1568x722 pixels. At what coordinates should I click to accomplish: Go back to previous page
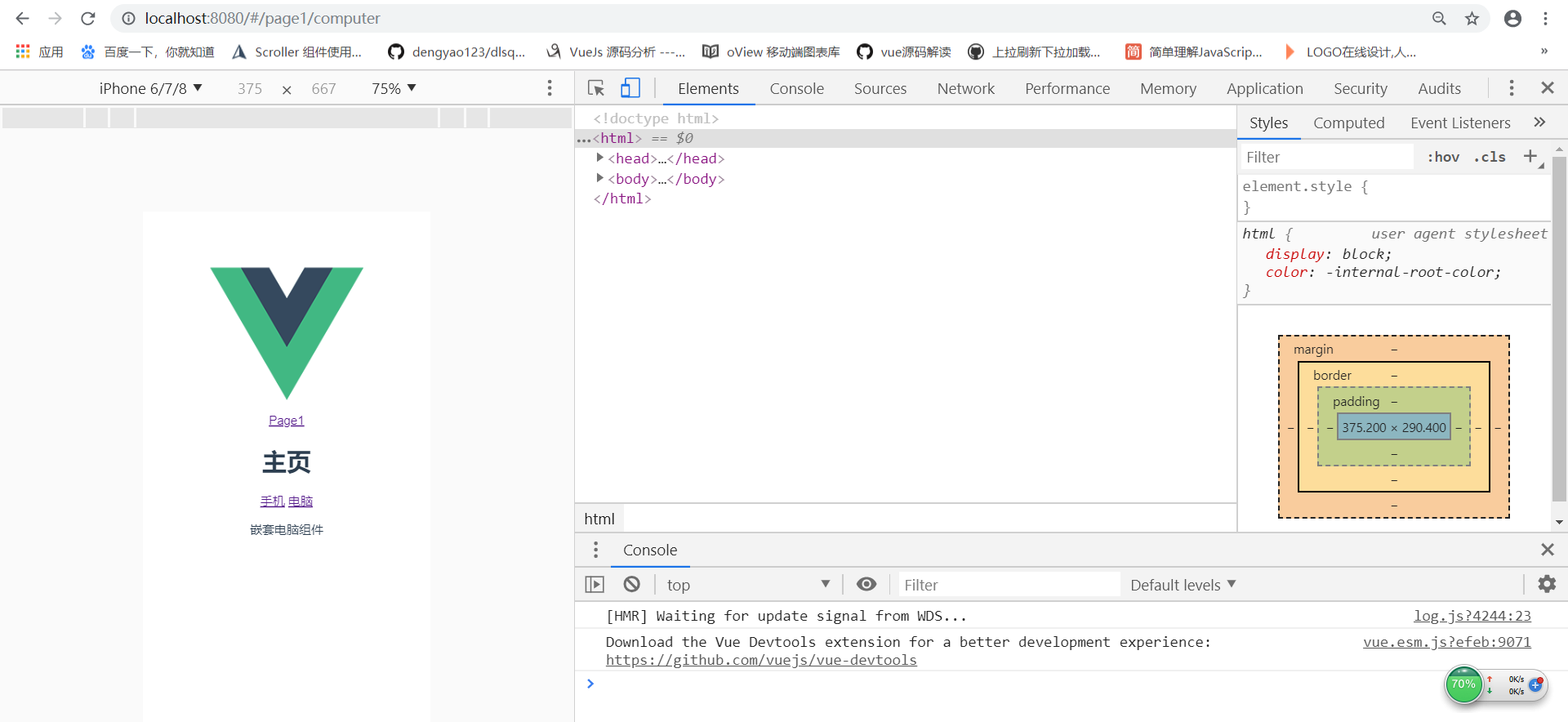pos(22,18)
